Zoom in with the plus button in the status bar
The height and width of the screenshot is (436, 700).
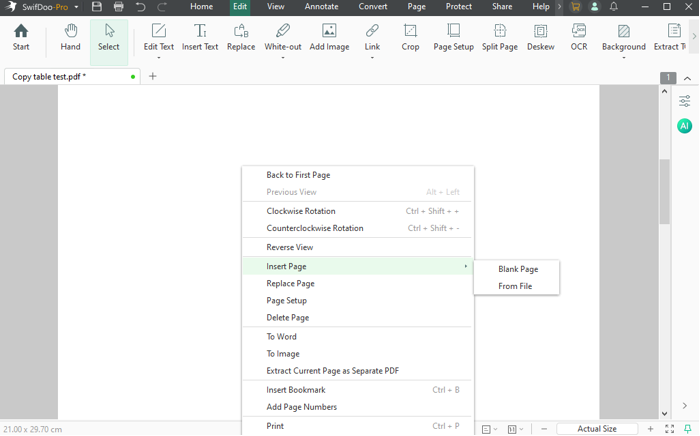tap(650, 429)
